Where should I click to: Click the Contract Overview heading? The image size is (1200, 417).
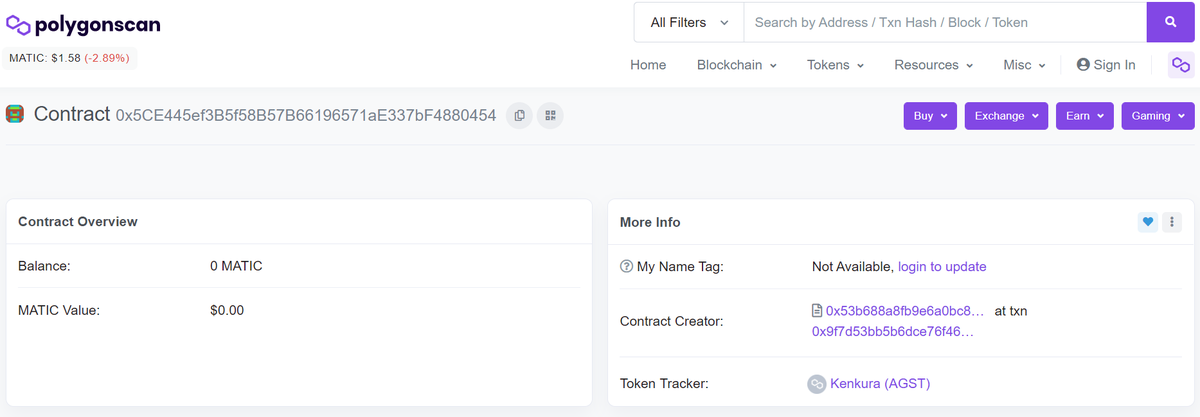click(x=78, y=222)
